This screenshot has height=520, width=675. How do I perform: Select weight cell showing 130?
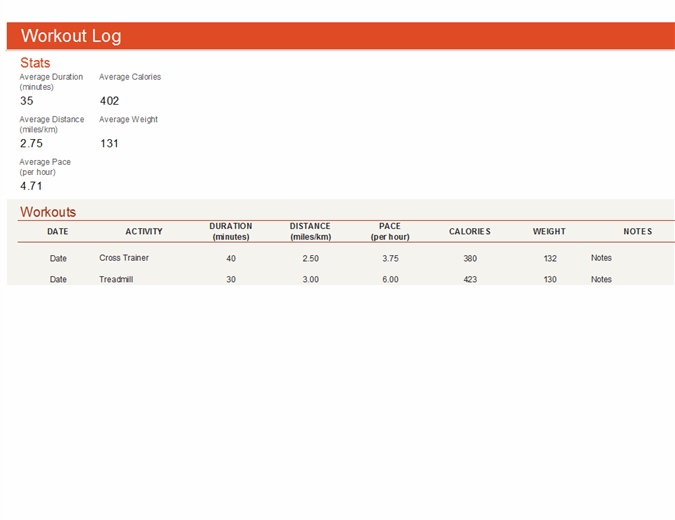tap(550, 279)
